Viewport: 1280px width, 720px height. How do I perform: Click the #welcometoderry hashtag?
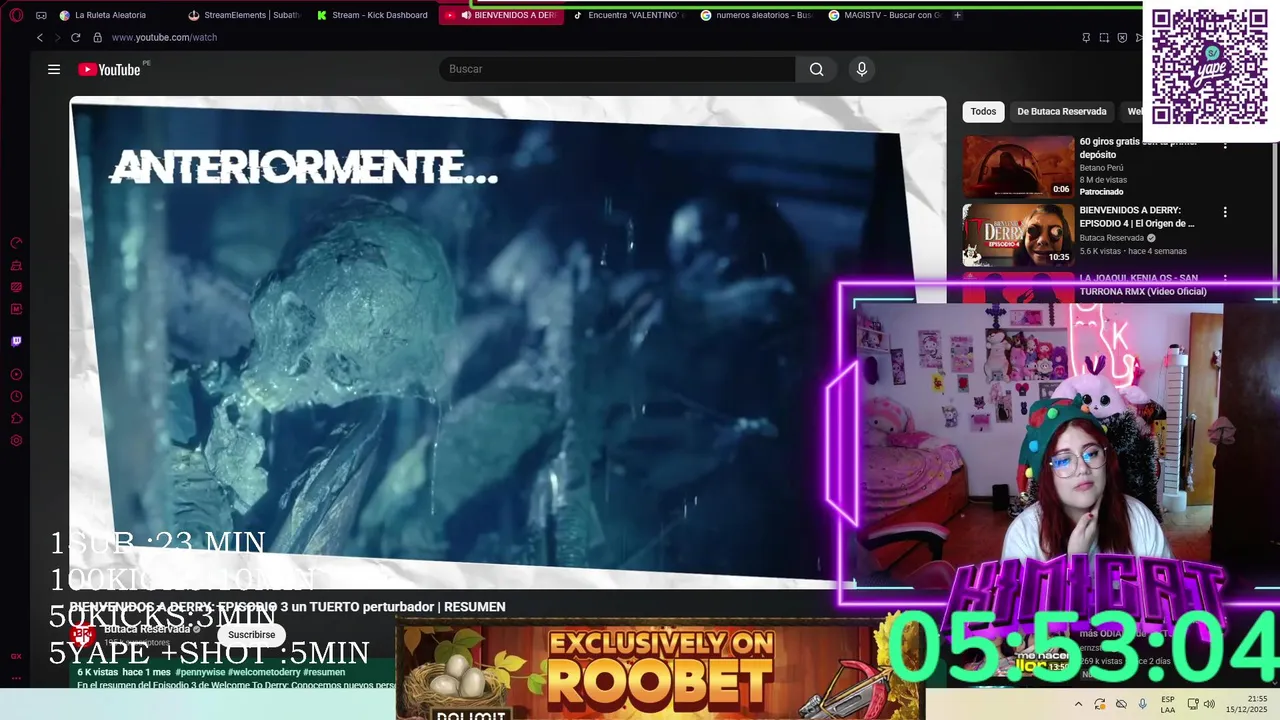point(264,672)
